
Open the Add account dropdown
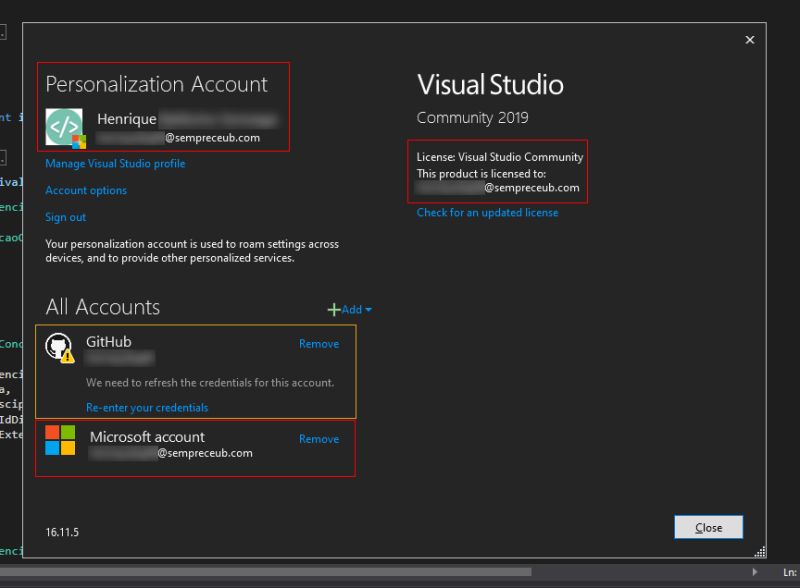(x=352, y=309)
